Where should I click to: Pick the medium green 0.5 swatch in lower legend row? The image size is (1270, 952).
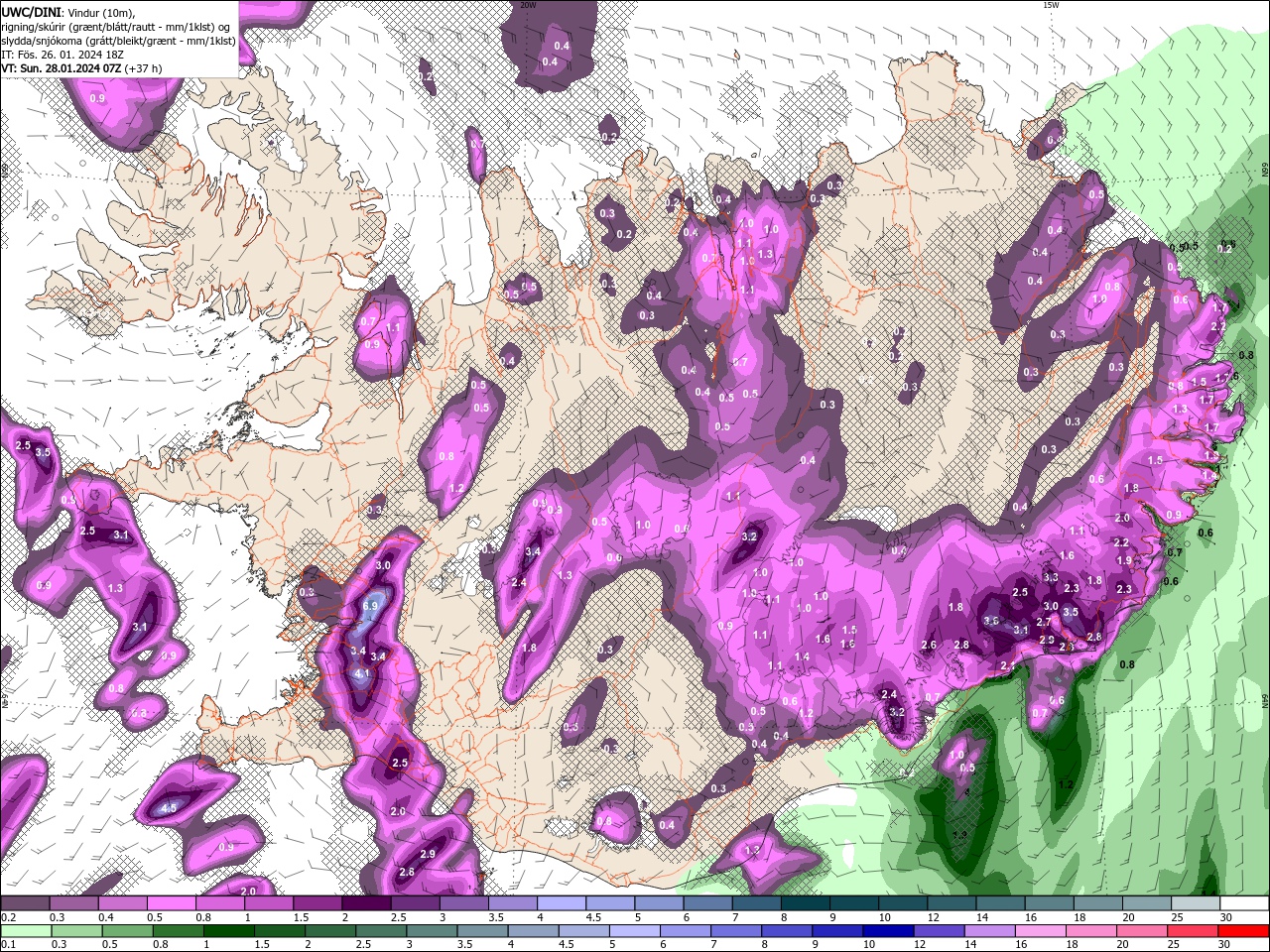click(x=126, y=931)
